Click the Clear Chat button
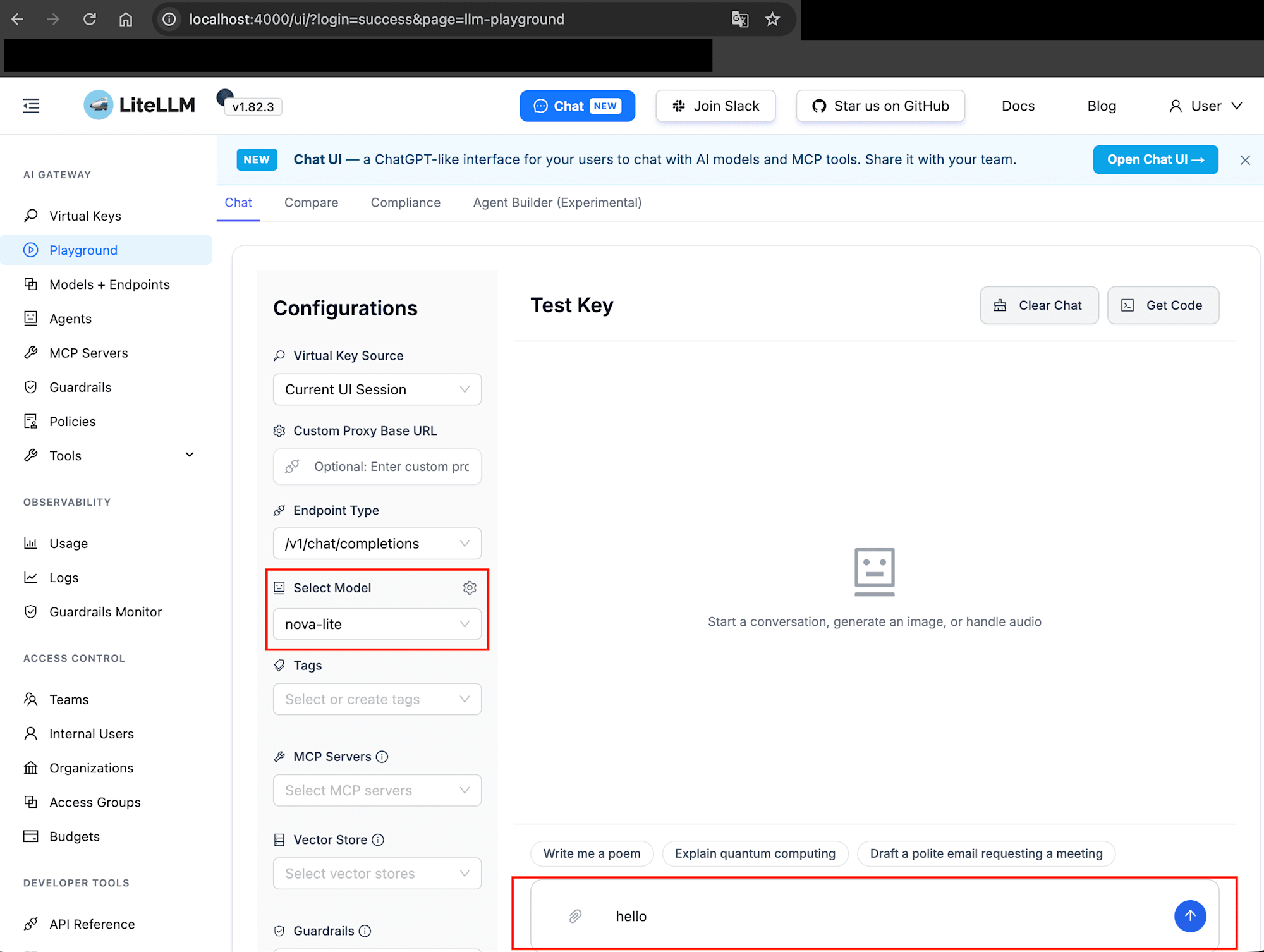The width and height of the screenshot is (1264, 952). (1039, 305)
